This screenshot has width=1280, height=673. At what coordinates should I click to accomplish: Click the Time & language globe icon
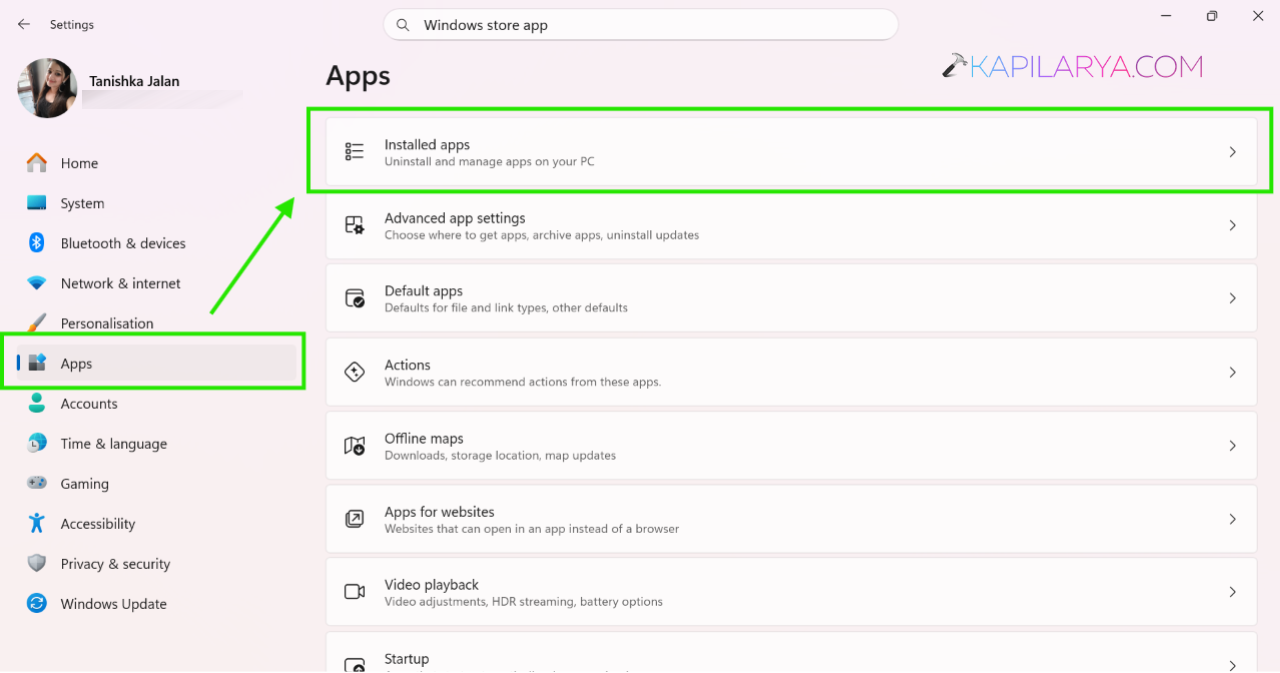(37, 443)
